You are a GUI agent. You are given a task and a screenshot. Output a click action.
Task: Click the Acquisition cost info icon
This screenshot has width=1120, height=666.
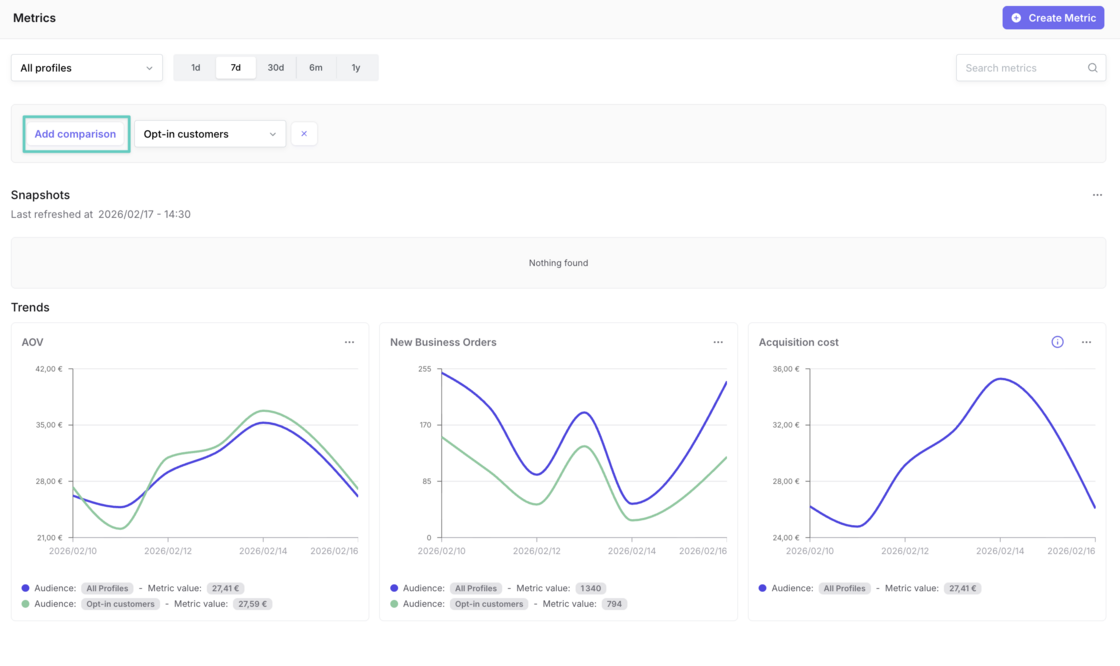tap(1057, 342)
